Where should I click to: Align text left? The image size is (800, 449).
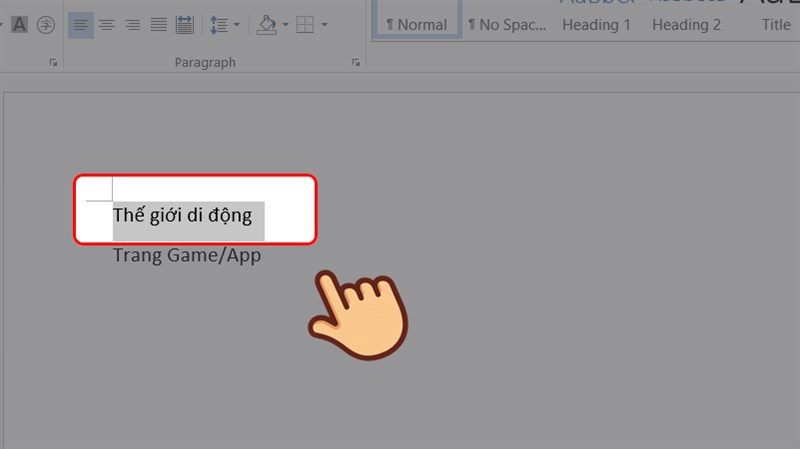pos(81,24)
